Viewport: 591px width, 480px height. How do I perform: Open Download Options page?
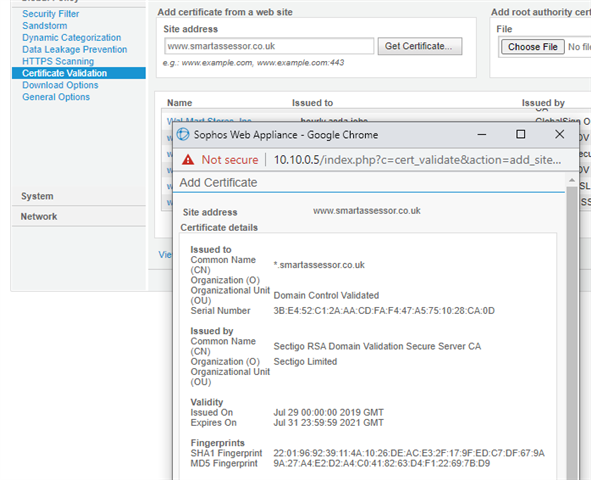click(60, 85)
